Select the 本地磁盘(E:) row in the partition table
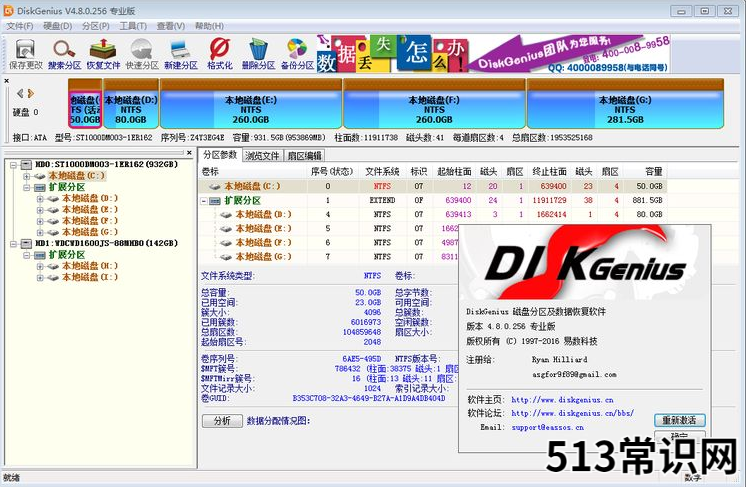The image size is (747, 487). pyautogui.click(x=329, y=229)
